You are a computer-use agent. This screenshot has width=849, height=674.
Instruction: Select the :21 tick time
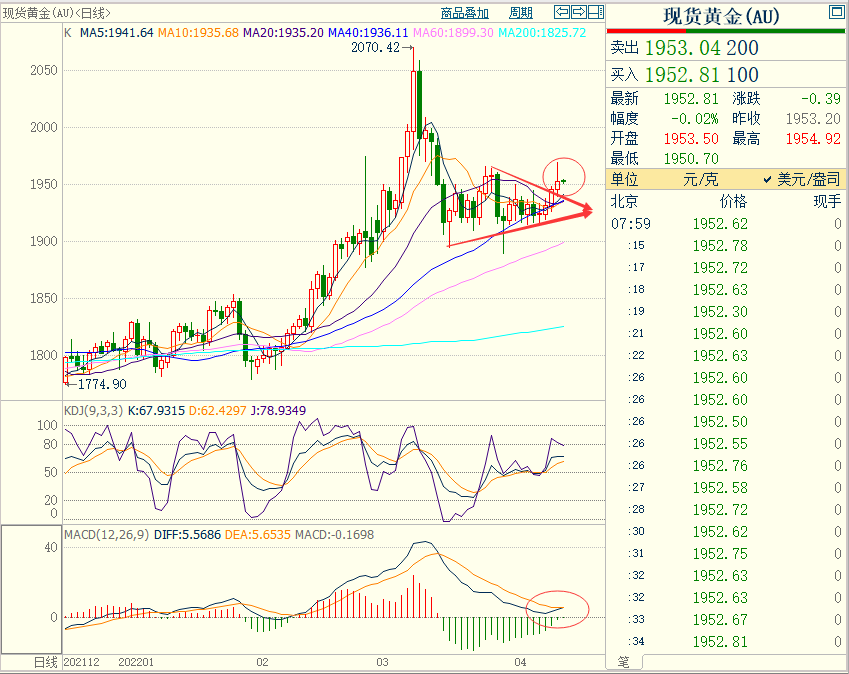636,333
